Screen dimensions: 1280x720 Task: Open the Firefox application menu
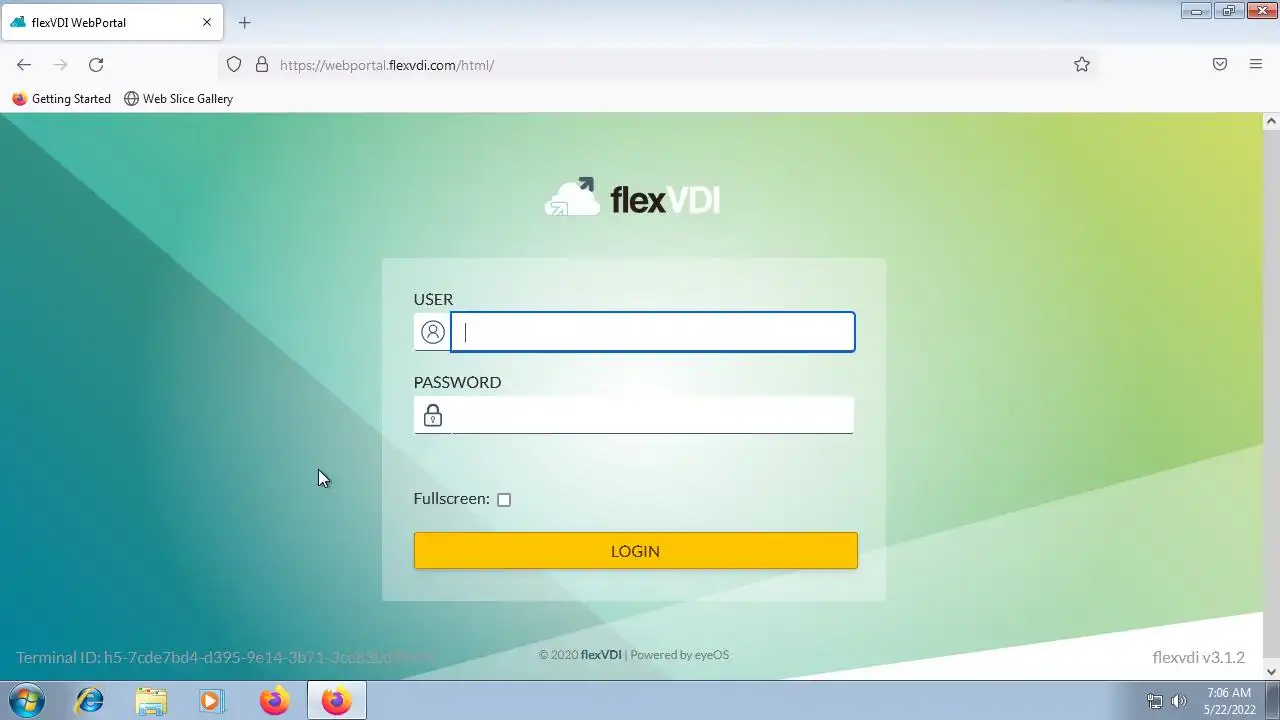pos(1256,64)
